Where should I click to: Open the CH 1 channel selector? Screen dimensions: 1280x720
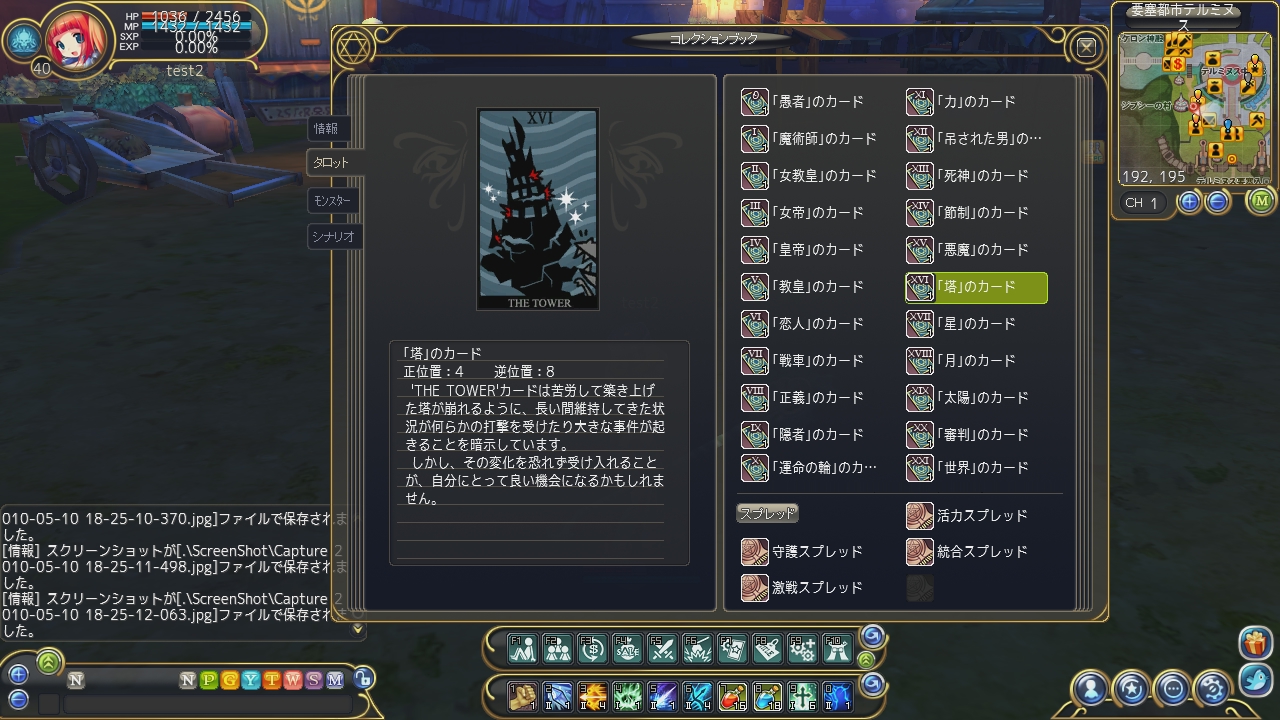click(x=1144, y=203)
